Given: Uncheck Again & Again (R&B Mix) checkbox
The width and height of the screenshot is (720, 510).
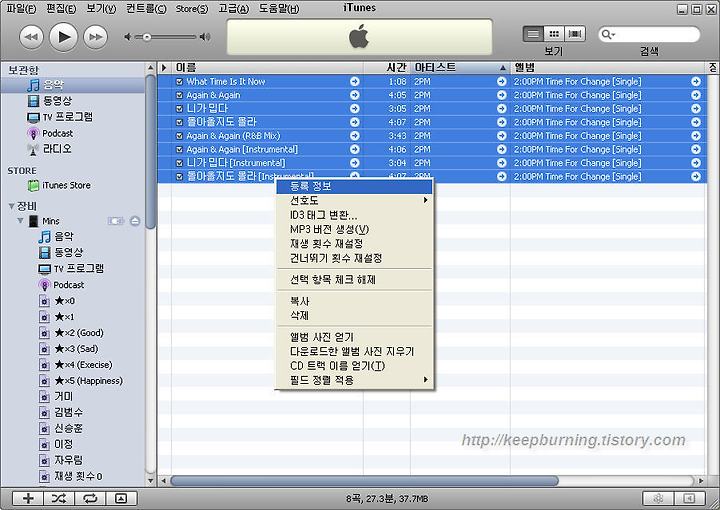Looking at the screenshot, I should 180,136.
